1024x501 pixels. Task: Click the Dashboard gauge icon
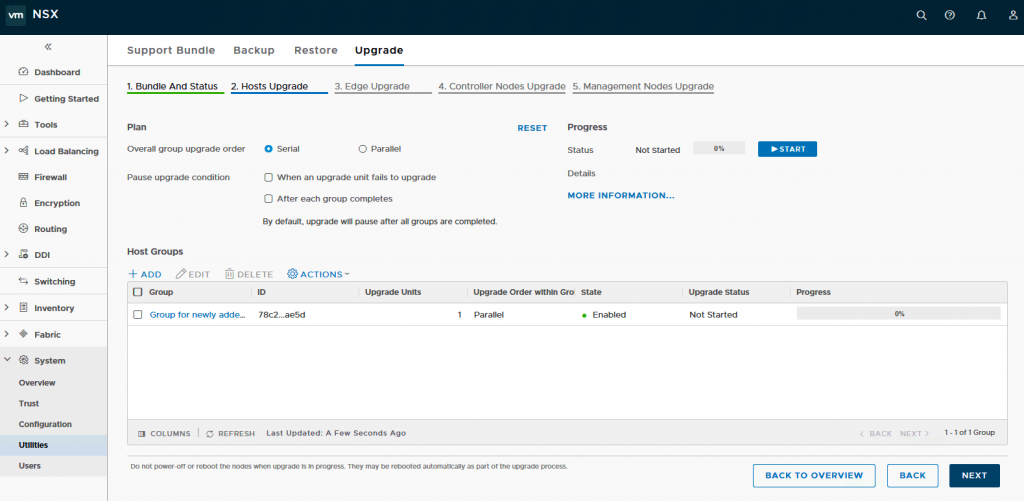click(x=24, y=72)
